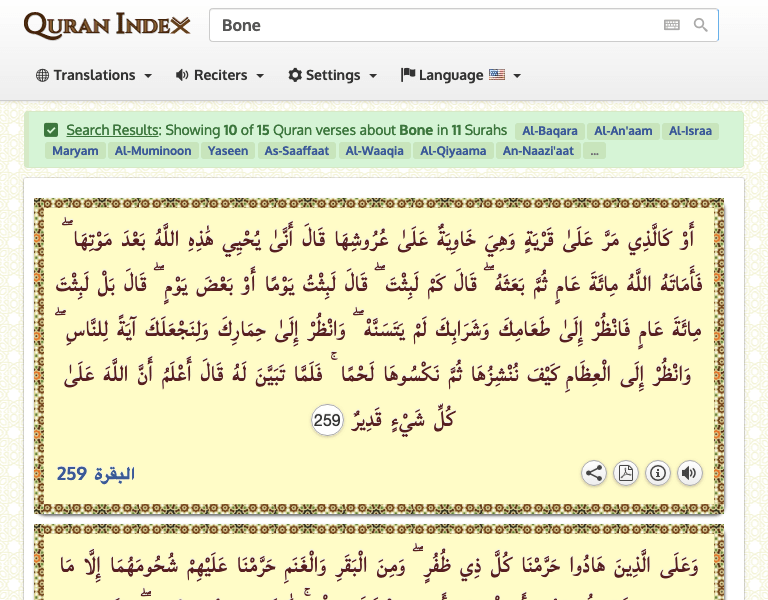768x600 pixels.
Task: Play audio recitation of verse 259
Action: click(689, 473)
